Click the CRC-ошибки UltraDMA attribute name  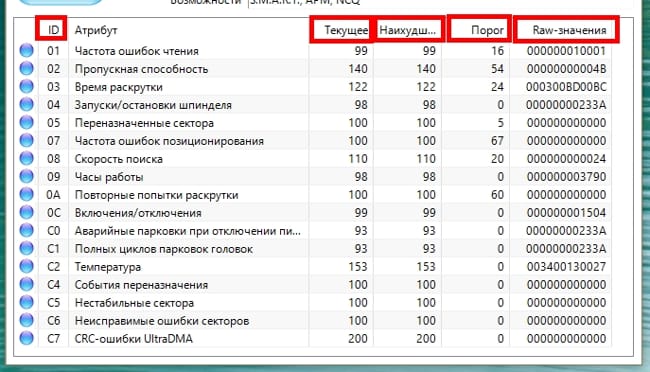(133, 339)
